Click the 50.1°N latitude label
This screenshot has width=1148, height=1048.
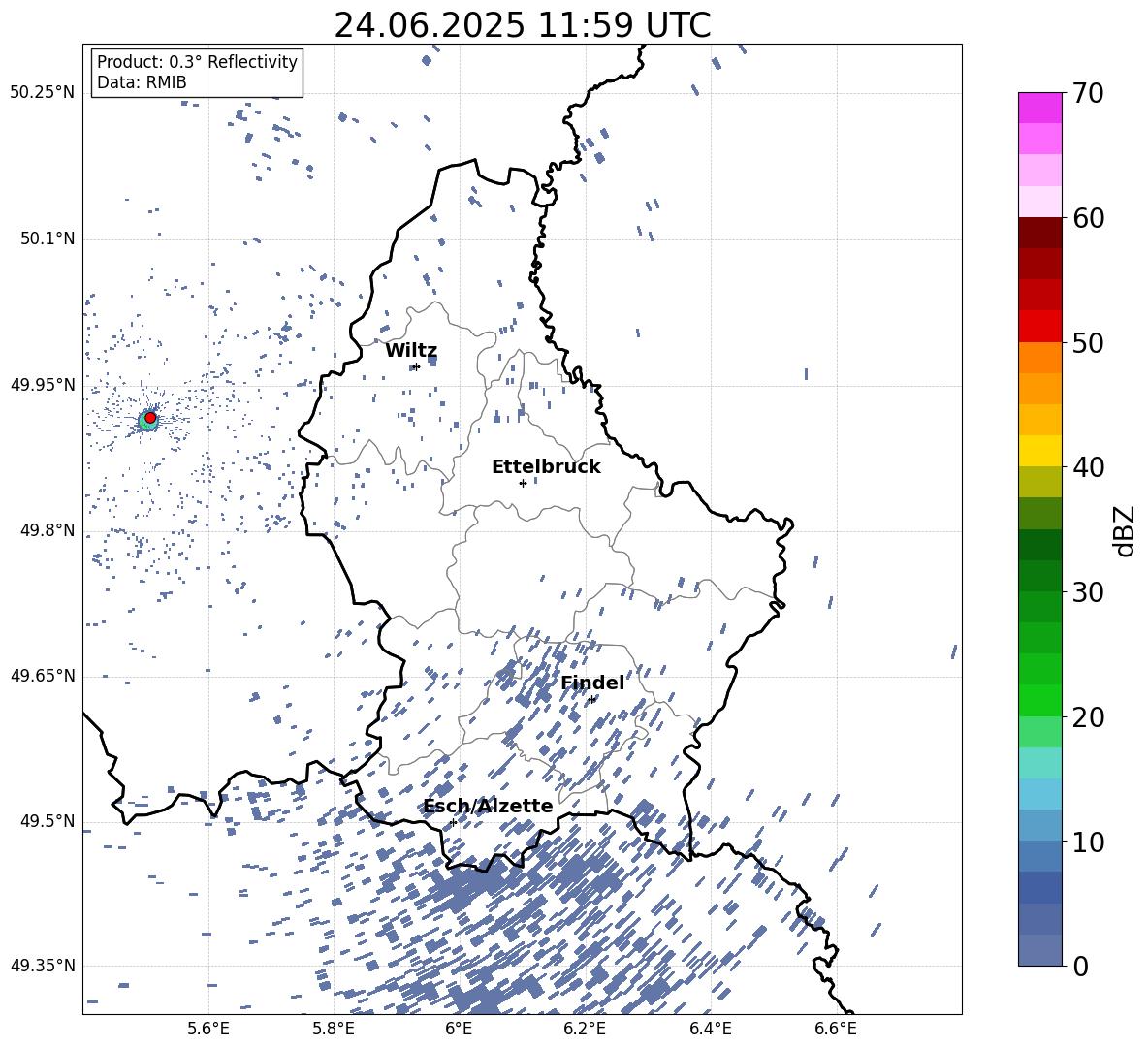(47, 238)
